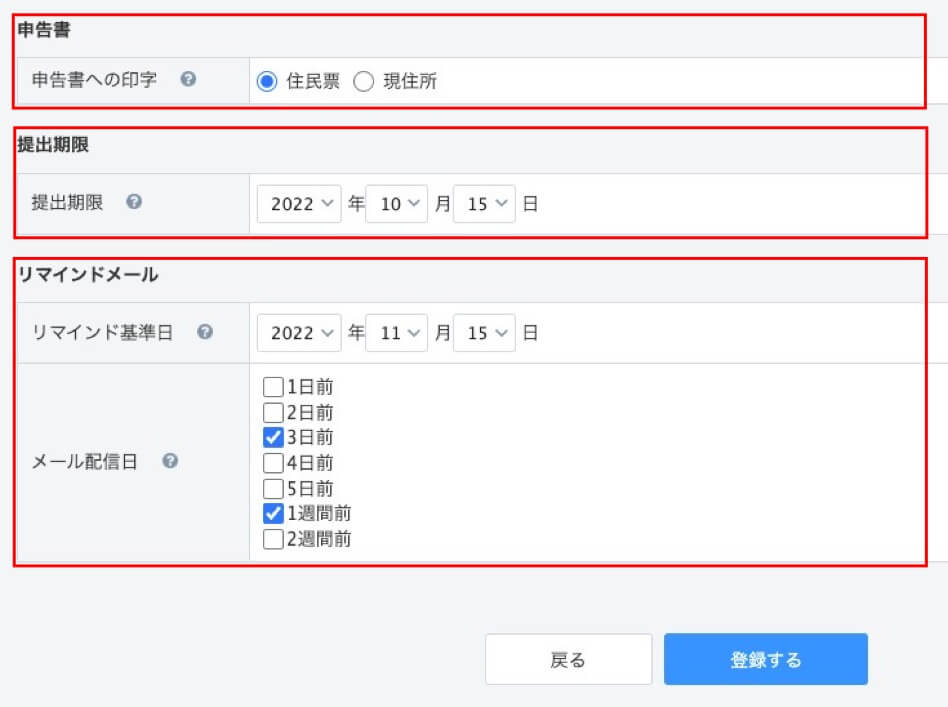Viewport: 948px width, 707px height.
Task: Click the 戻る button
Action: coord(568,659)
